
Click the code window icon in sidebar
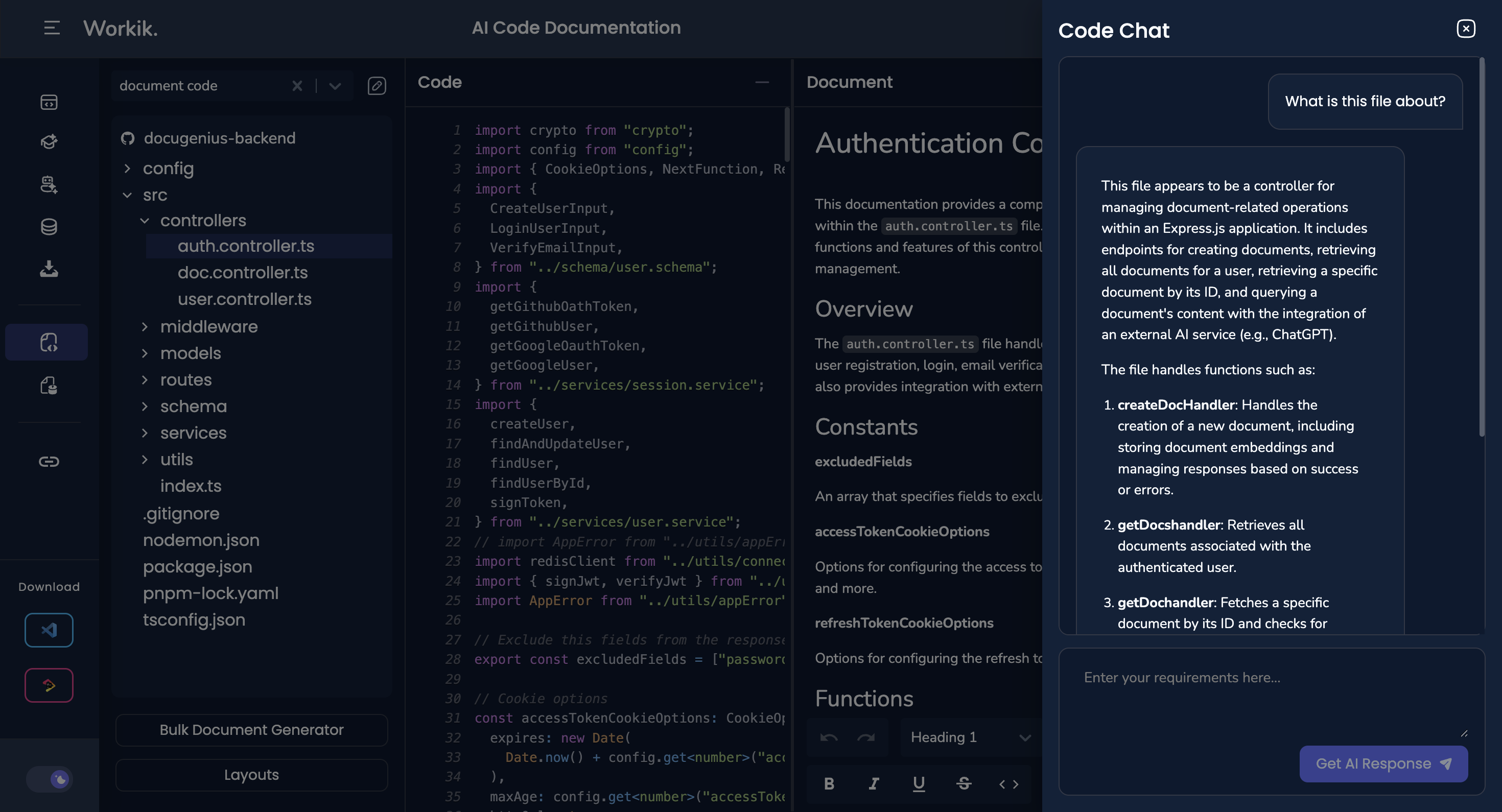click(49, 103)
